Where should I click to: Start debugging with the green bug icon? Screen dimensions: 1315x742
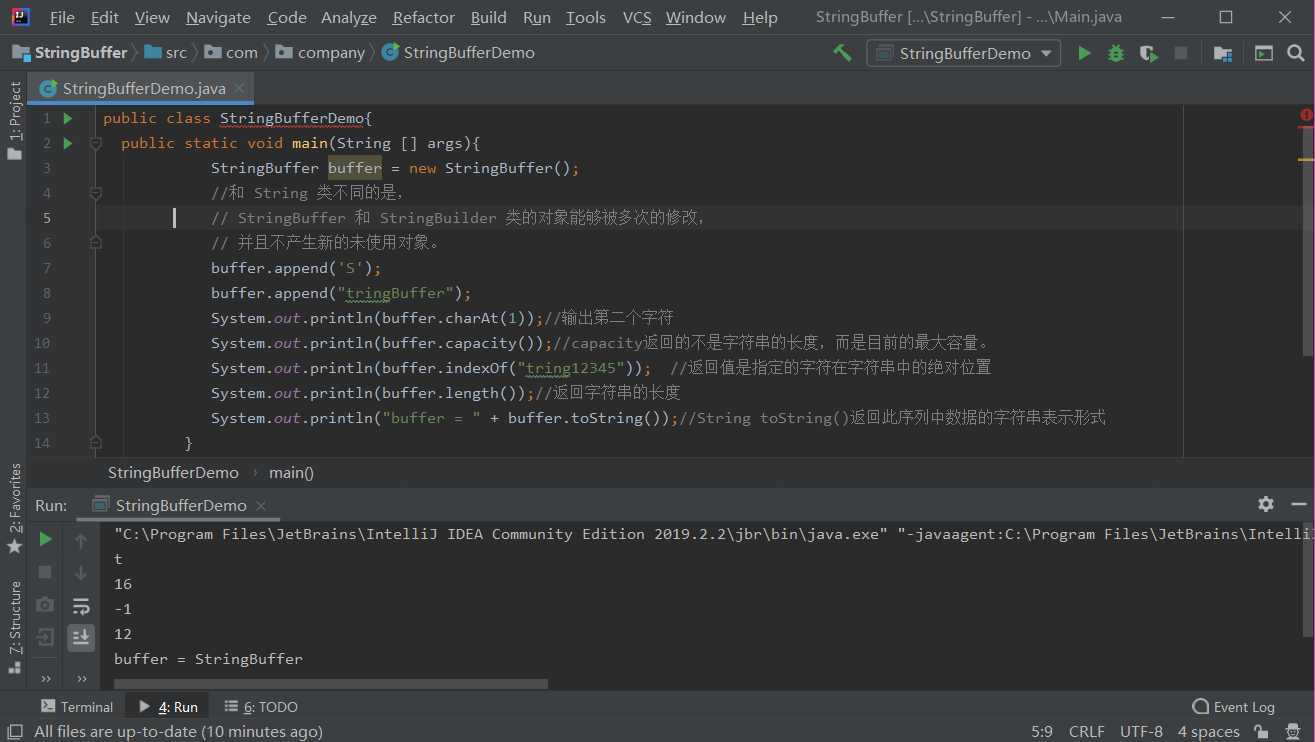(1116, 53)
